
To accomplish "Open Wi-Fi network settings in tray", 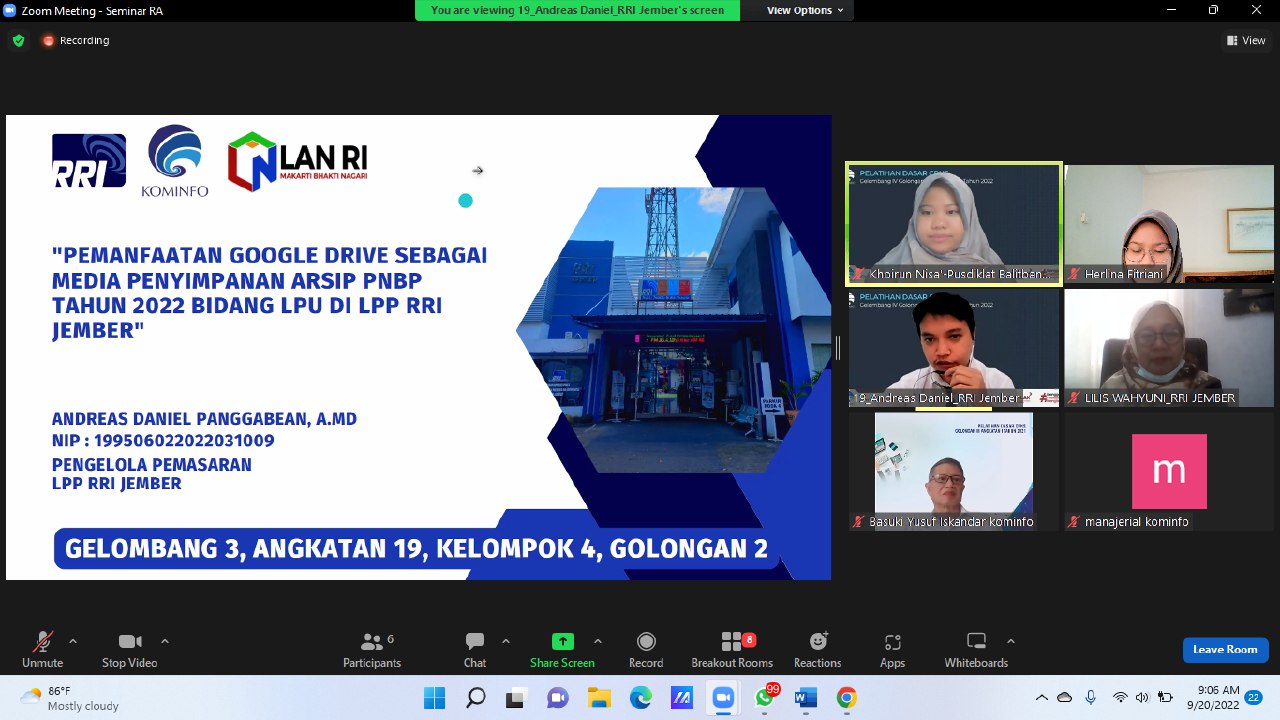I will (x=1120, y=698).
